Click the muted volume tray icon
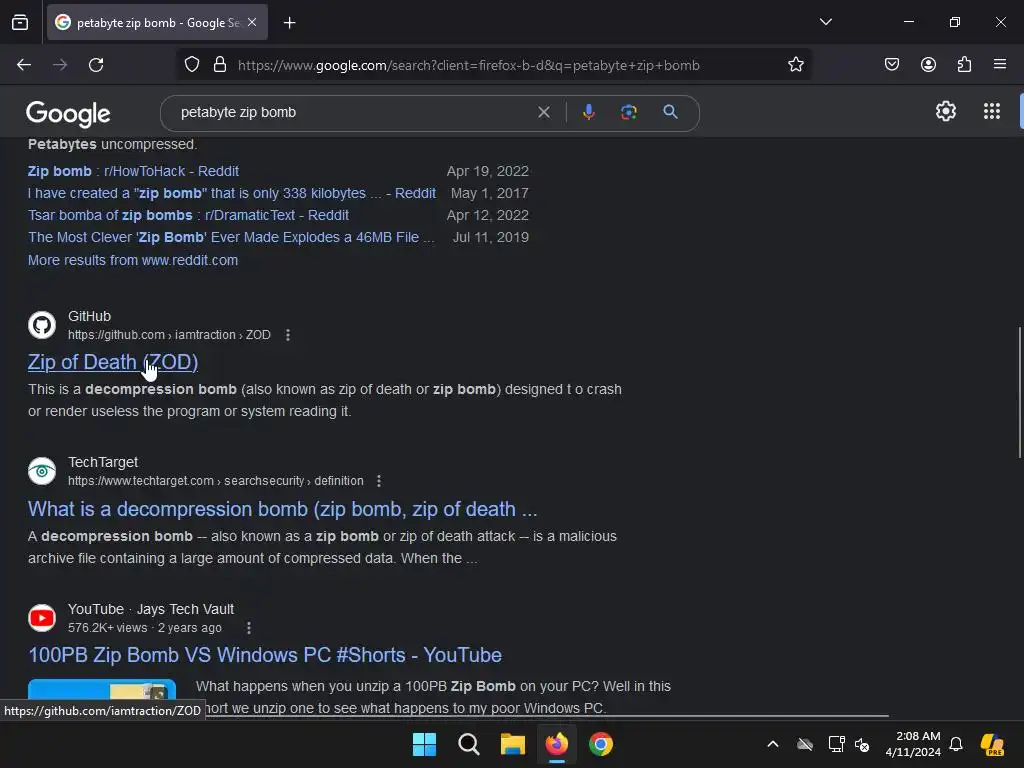The height and width of the screenshot is (768, 1024). (x=862, y=744)
